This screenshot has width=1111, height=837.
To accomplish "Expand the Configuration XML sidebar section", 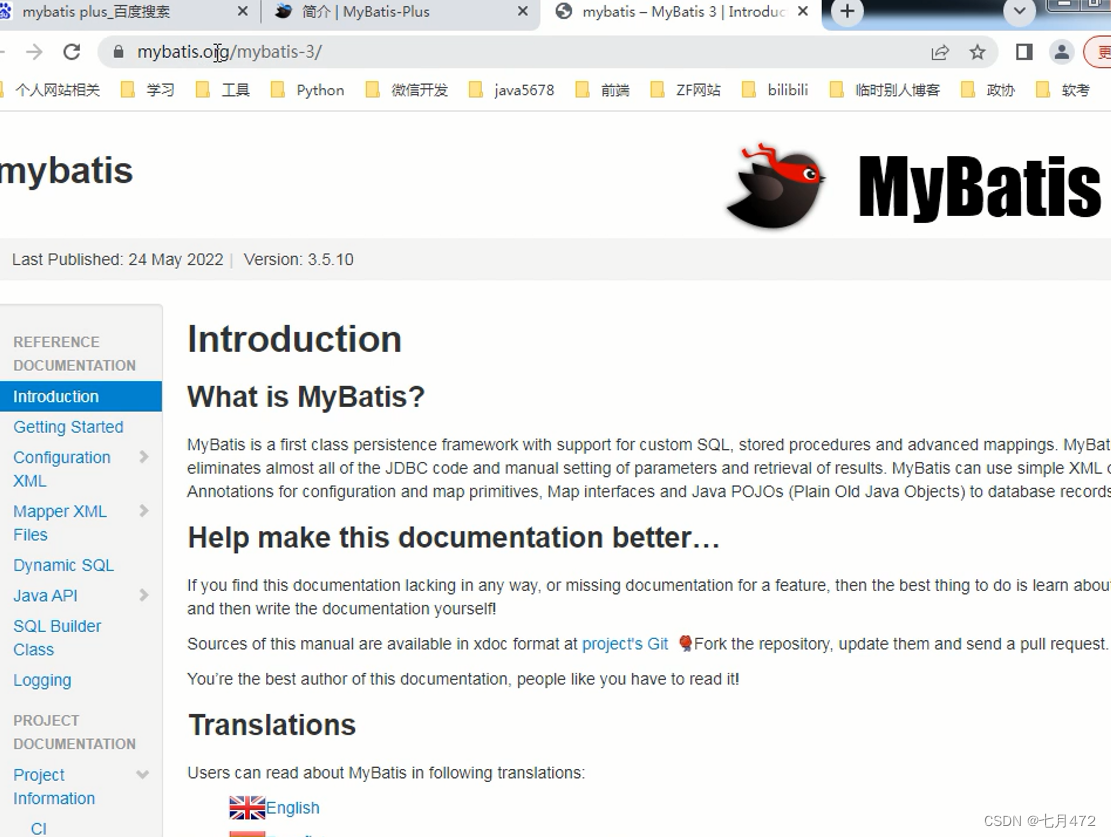I will coord(143,457).
